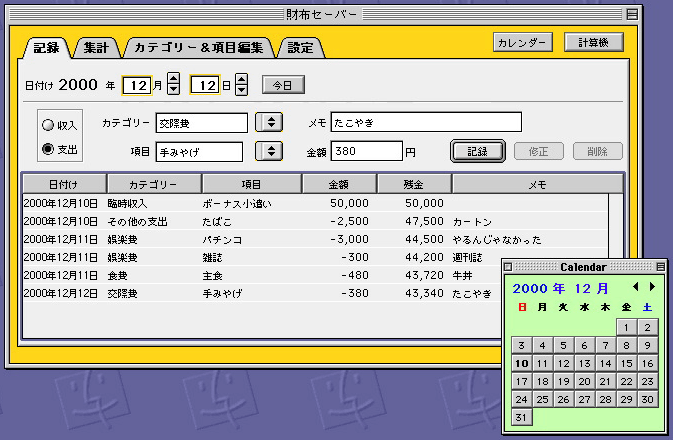673x440 pixels.
Task: Click the 今日 button
Action: [283, 85]
